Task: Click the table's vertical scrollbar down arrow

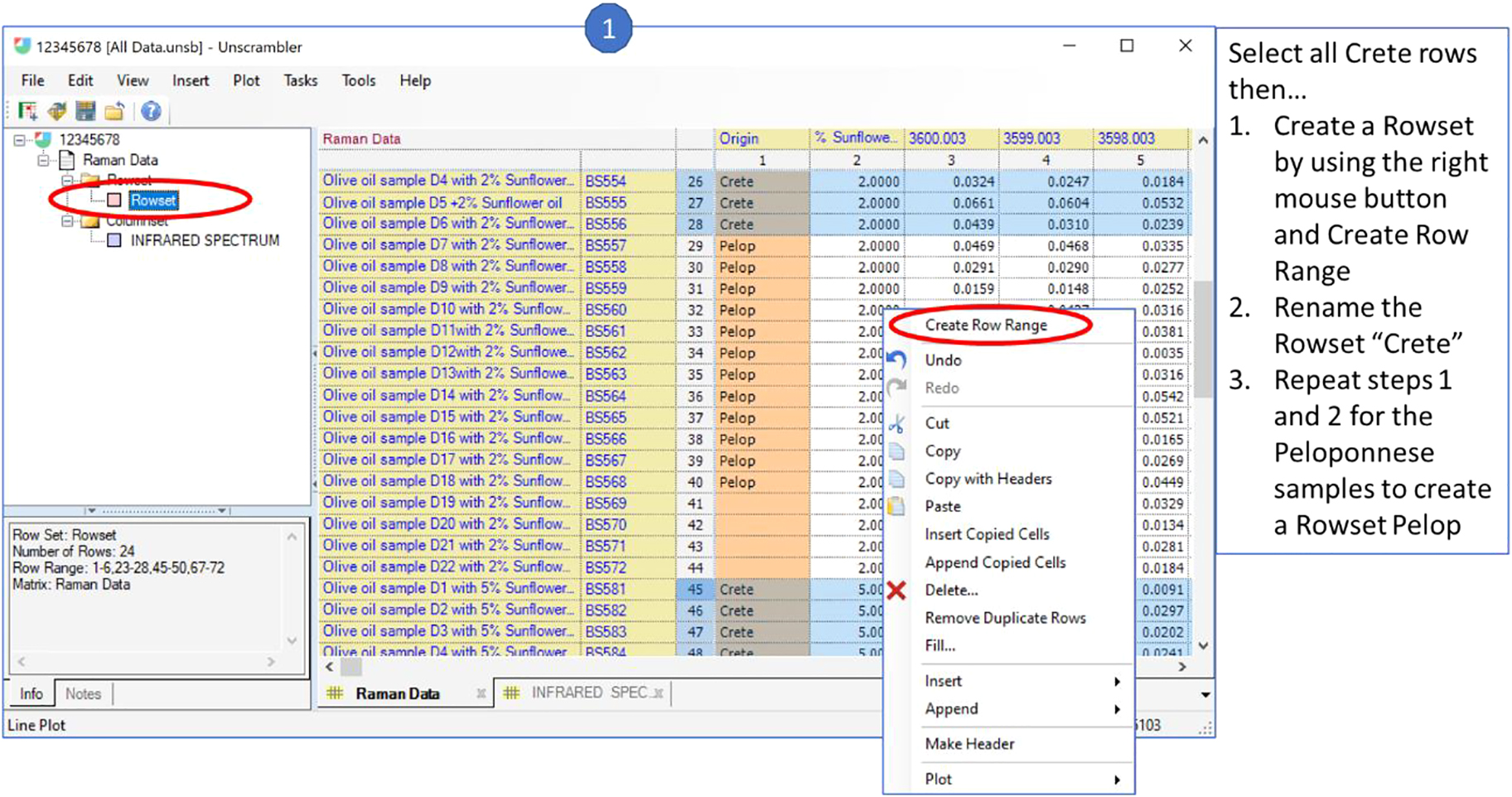Action: coord(1203,646)
